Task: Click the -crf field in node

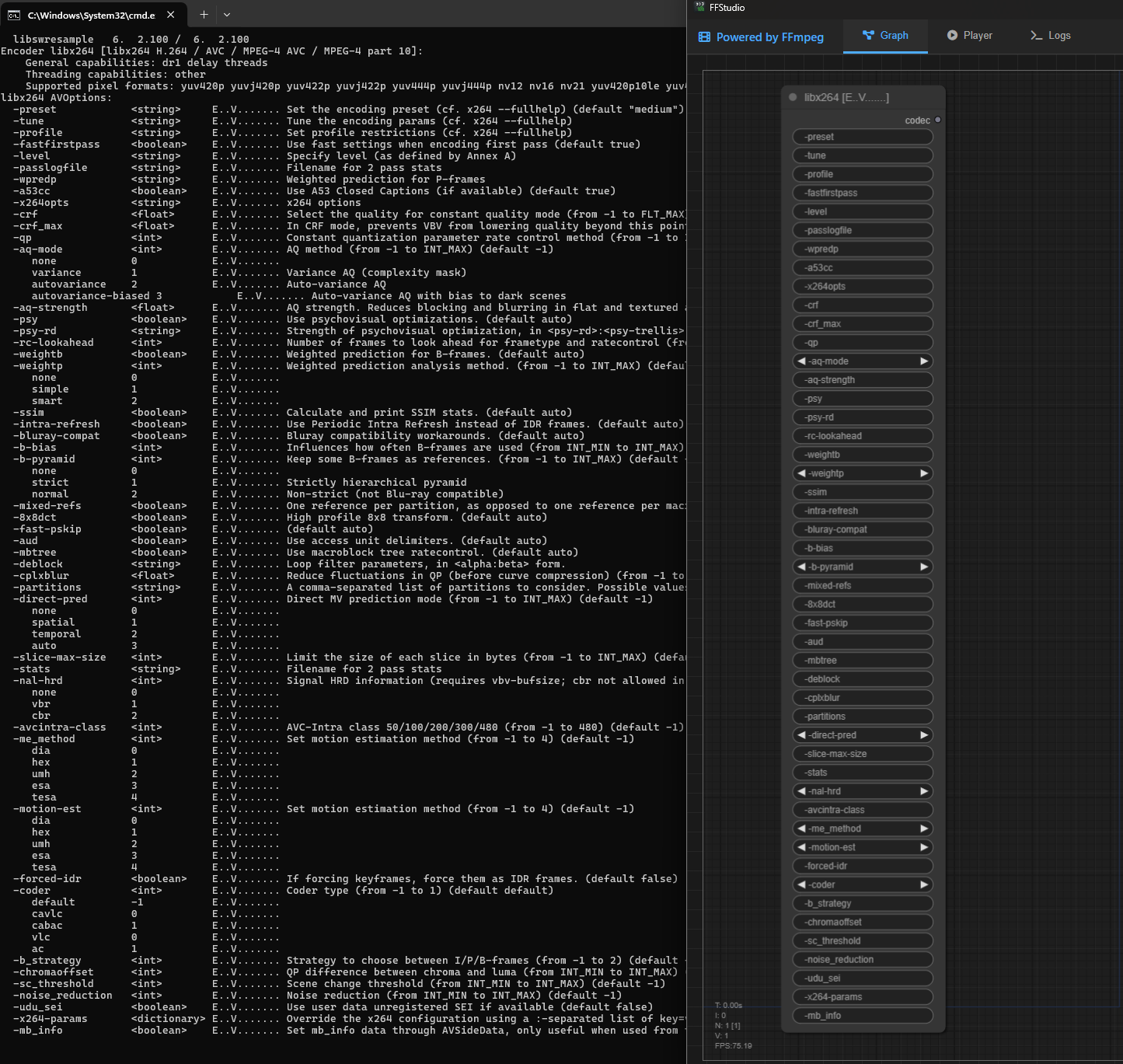Action: (x=863, y=305)
